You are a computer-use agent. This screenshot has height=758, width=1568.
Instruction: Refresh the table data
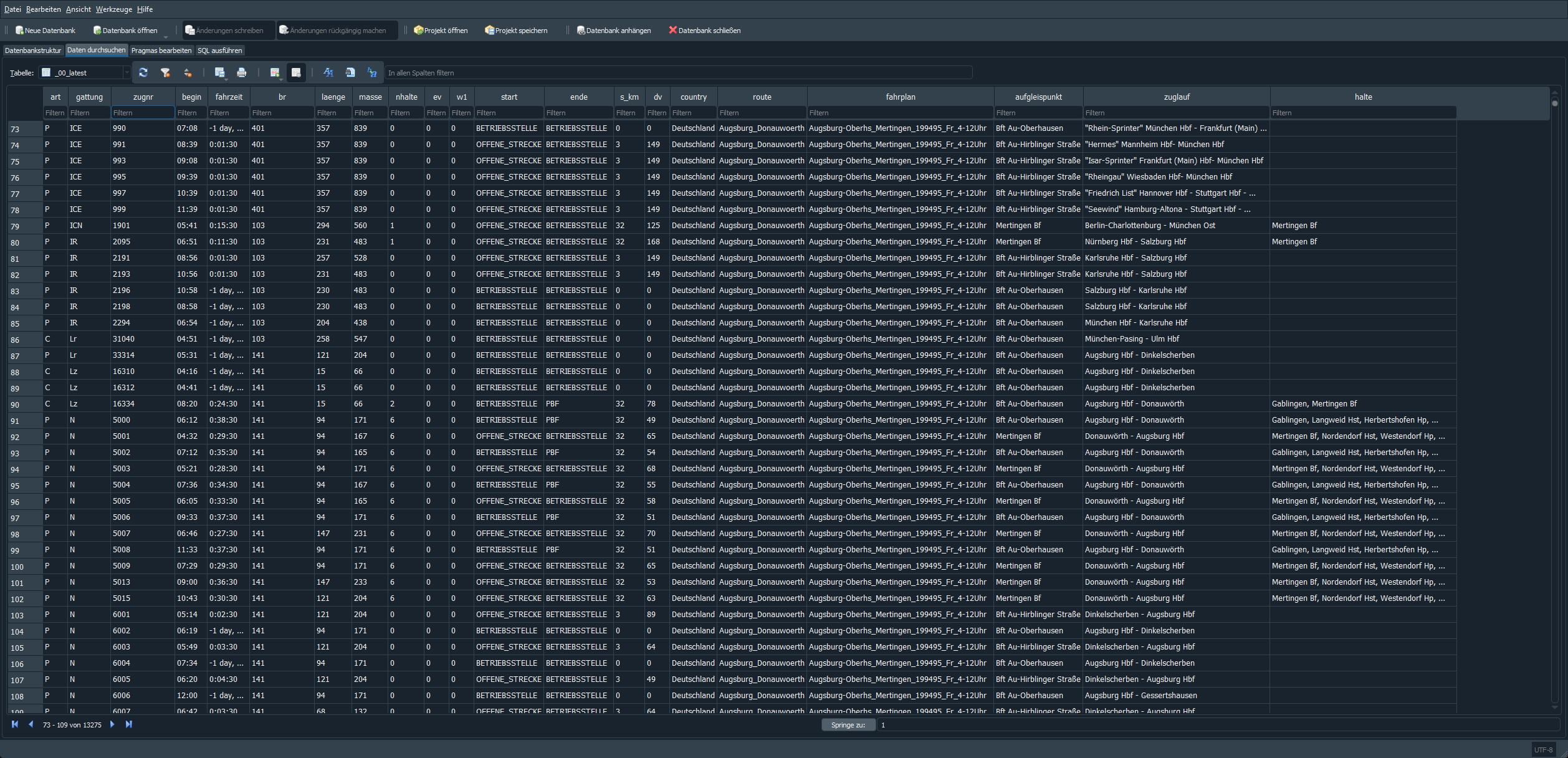[x=143, y=73]
